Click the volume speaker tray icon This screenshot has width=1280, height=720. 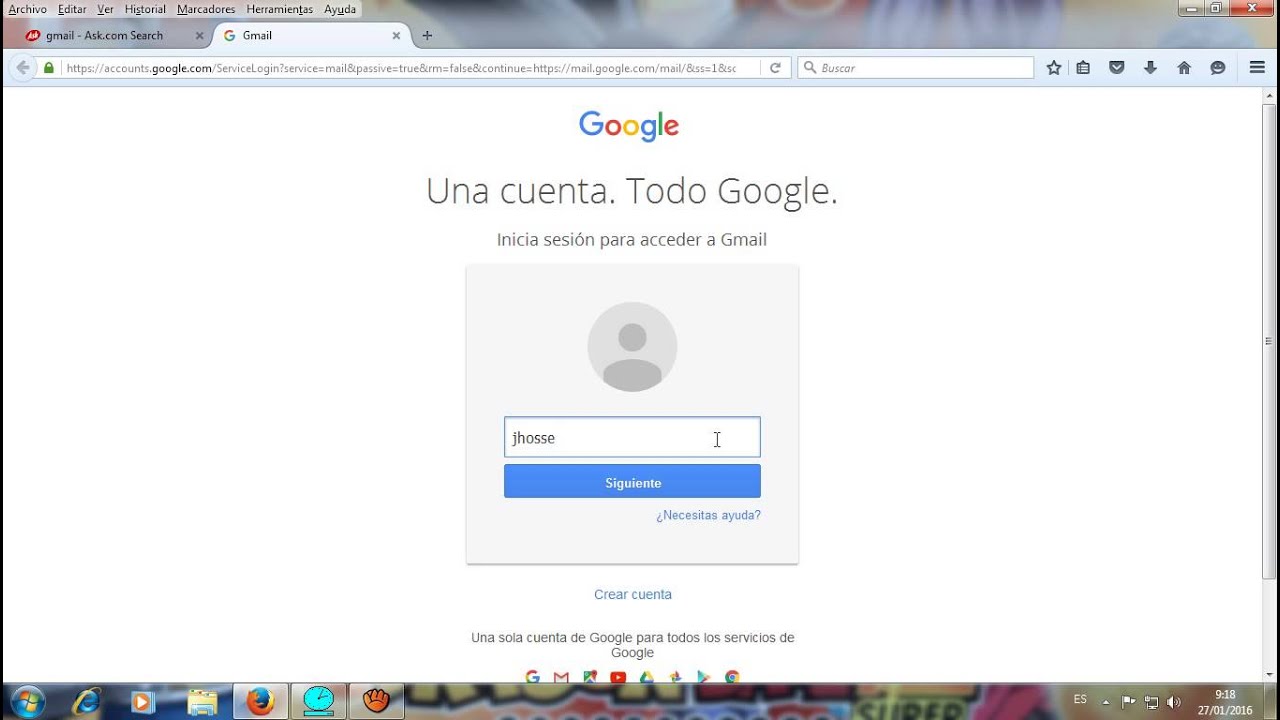[1173, 701]
